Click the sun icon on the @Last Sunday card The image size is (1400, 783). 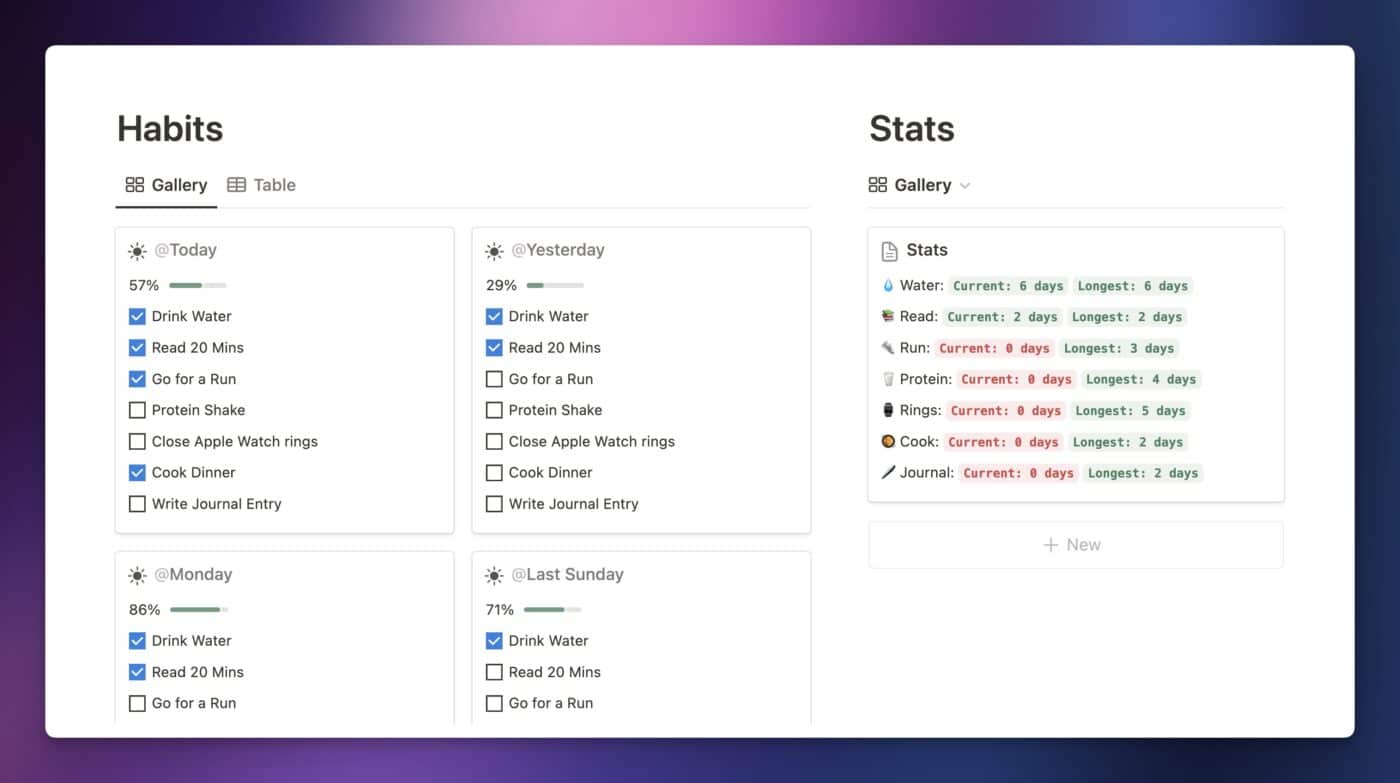point(494,575)
